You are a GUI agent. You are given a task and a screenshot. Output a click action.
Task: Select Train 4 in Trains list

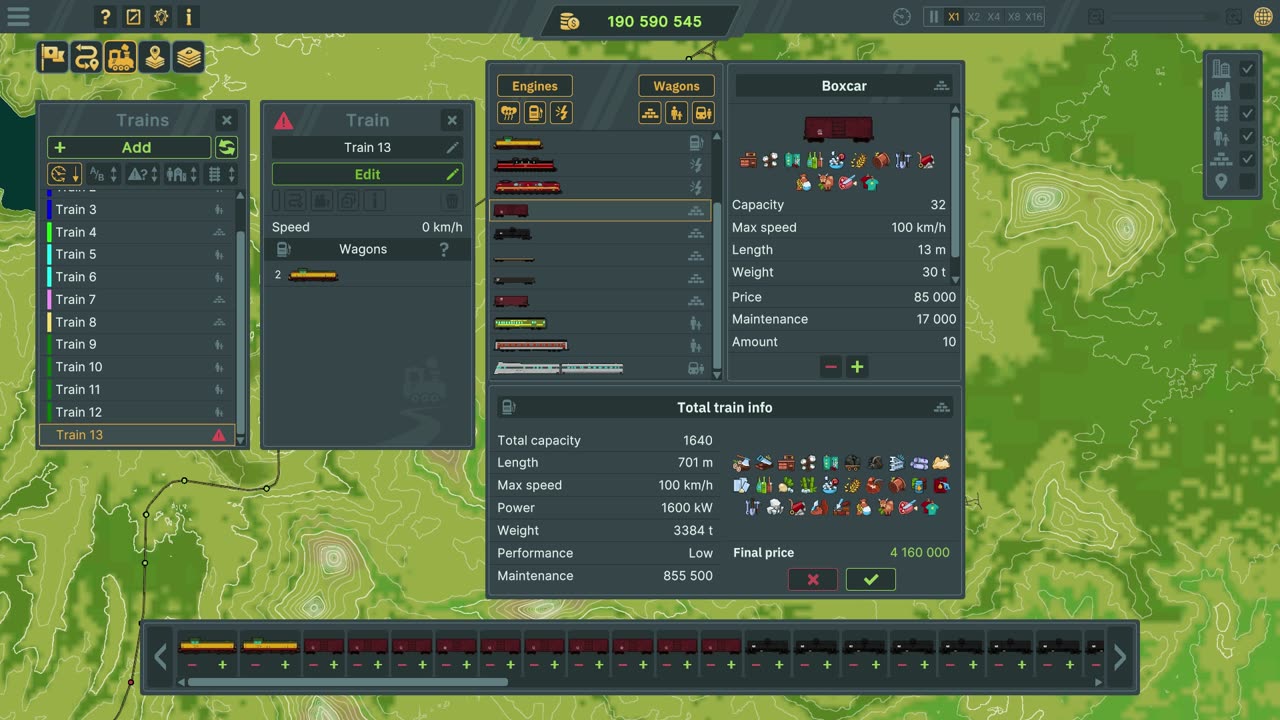137,232
